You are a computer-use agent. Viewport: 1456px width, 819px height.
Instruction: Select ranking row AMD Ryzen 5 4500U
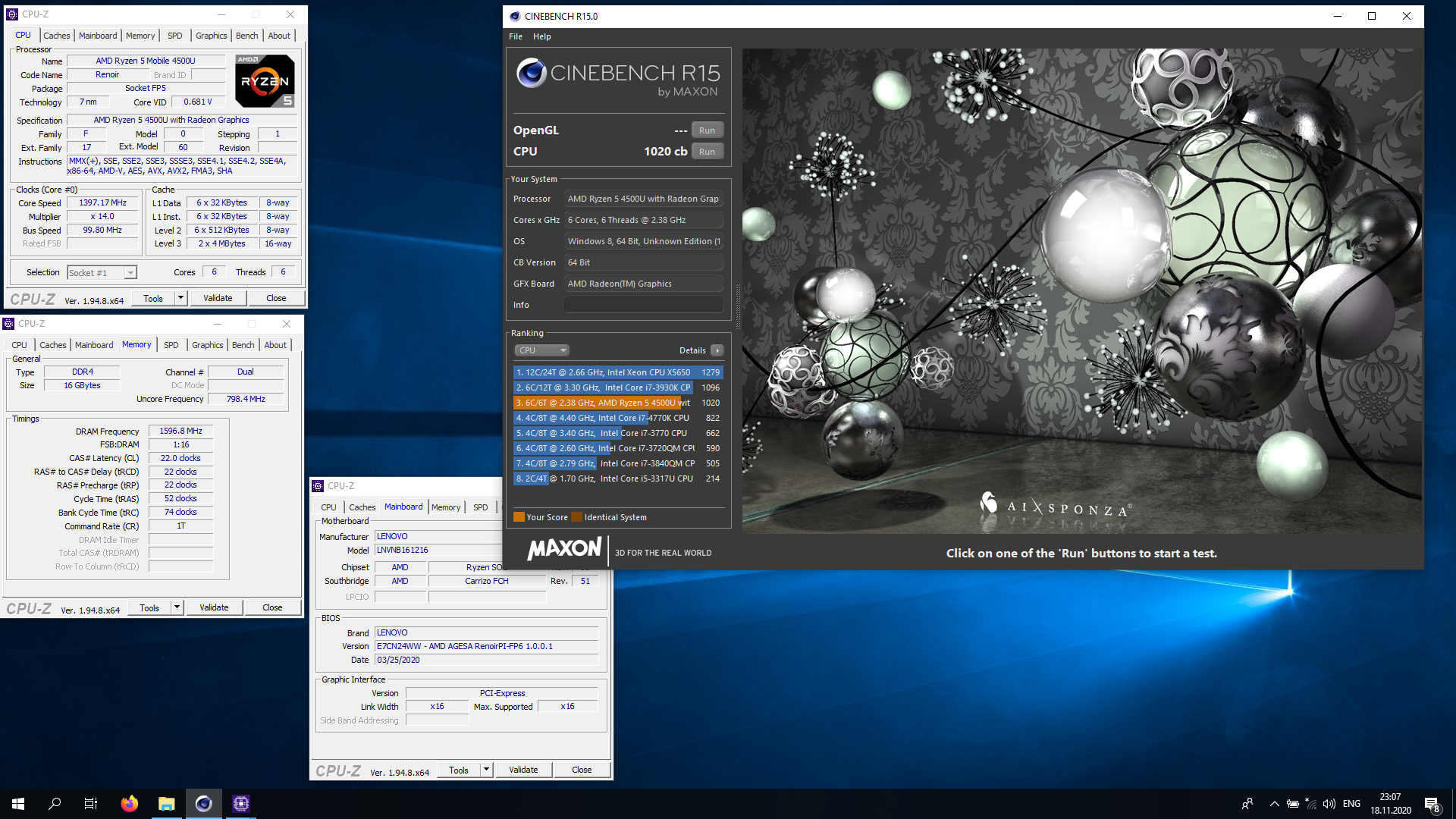click(x=617, y=403)
